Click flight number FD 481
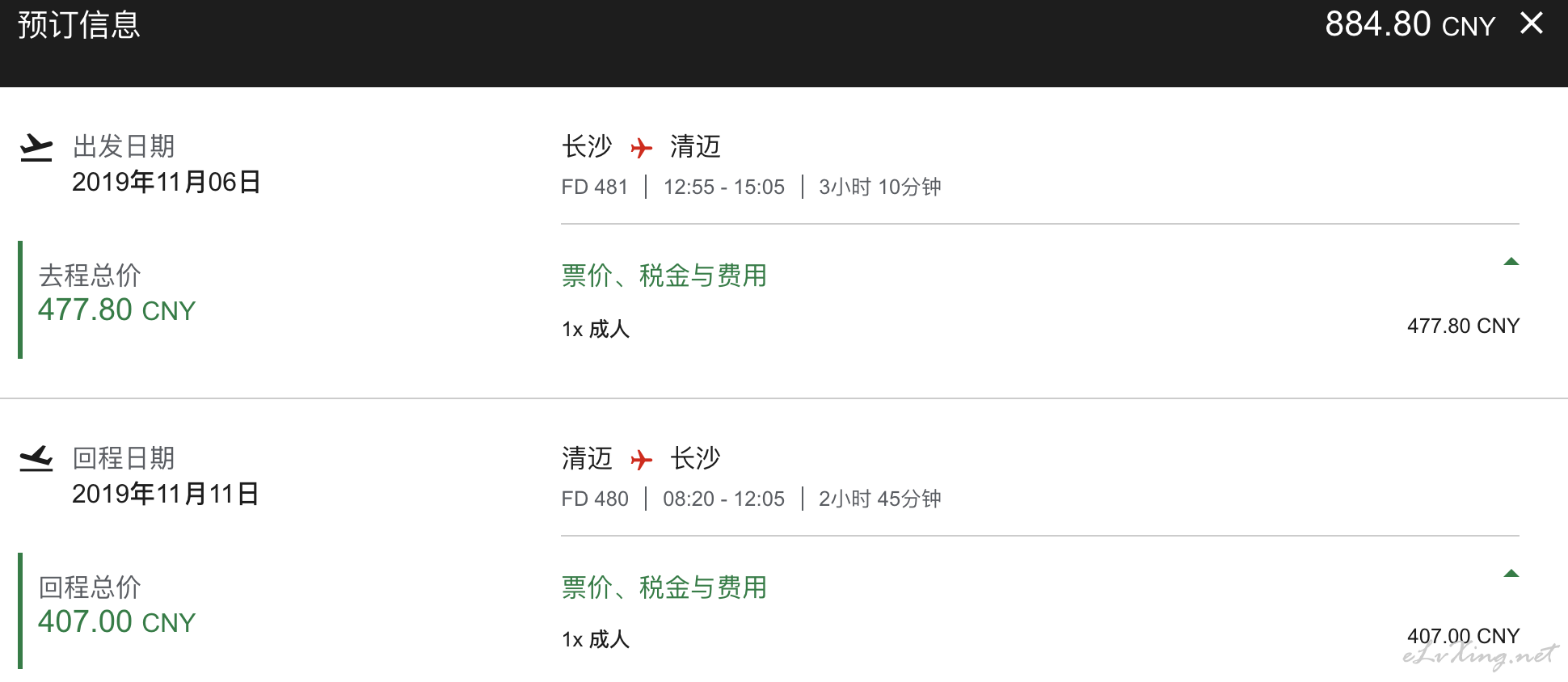Viewport: 1568px width, 682px height. coord(595,187)
